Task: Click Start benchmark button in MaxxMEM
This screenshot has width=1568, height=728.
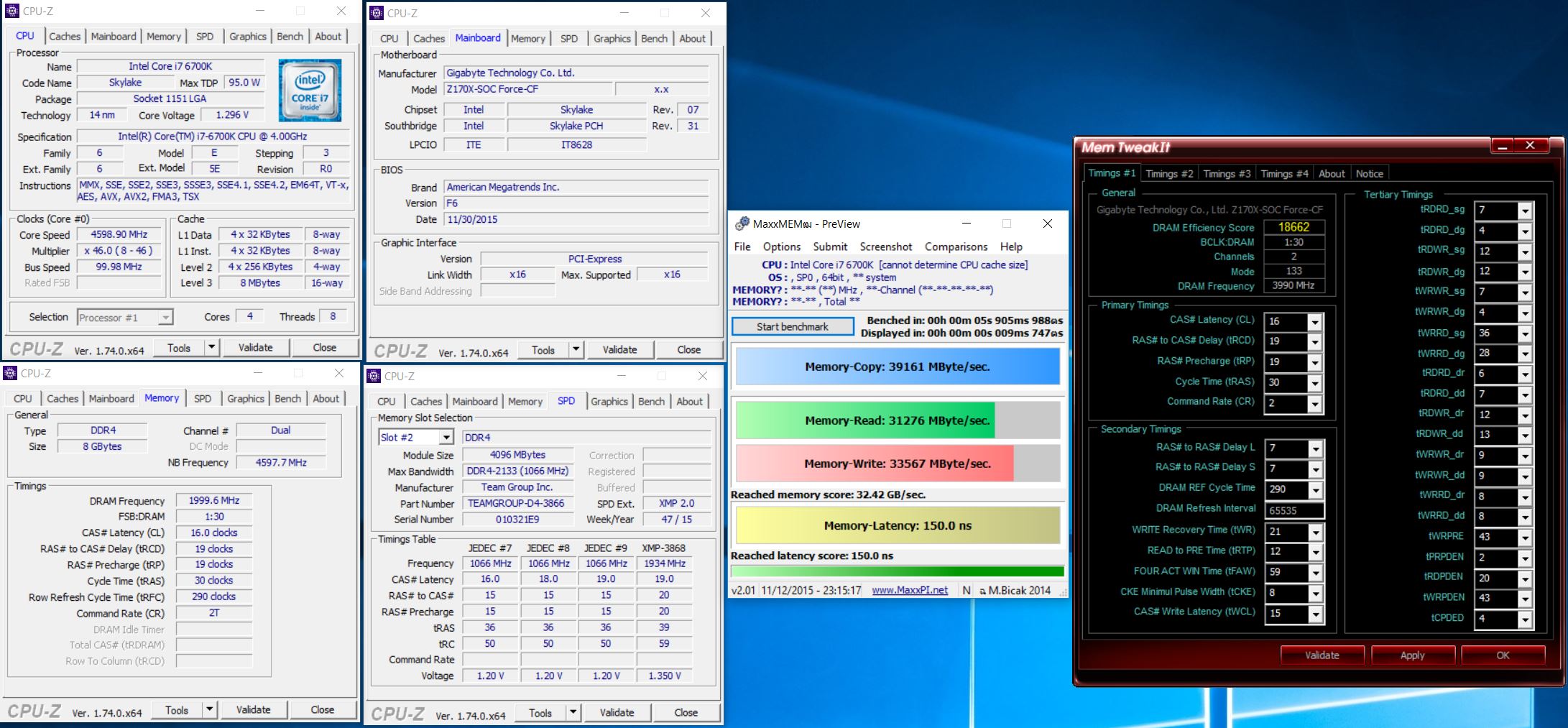Action: pos(793,326)
